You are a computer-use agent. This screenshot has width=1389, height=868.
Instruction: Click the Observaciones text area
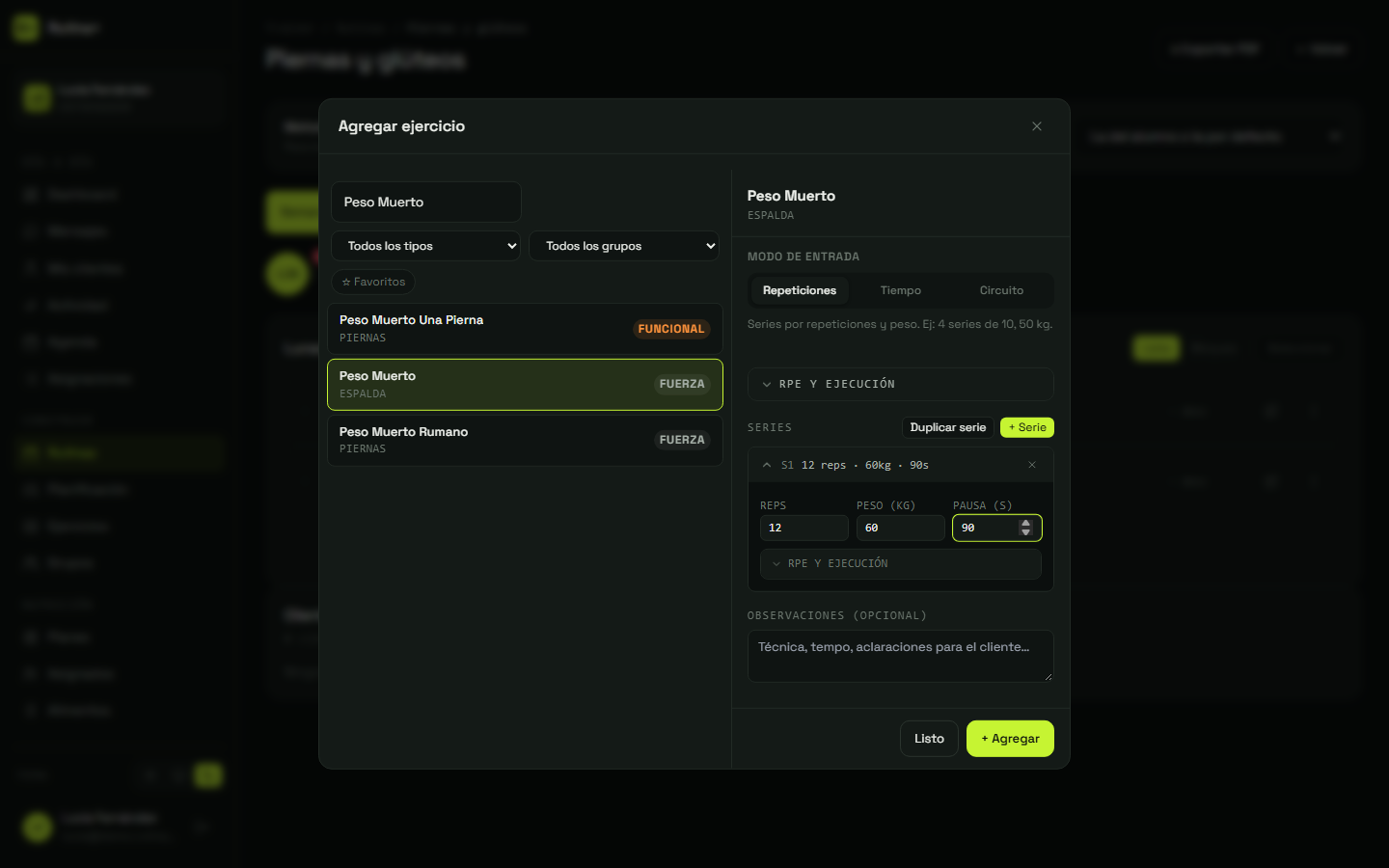click(x=900, y=656)
